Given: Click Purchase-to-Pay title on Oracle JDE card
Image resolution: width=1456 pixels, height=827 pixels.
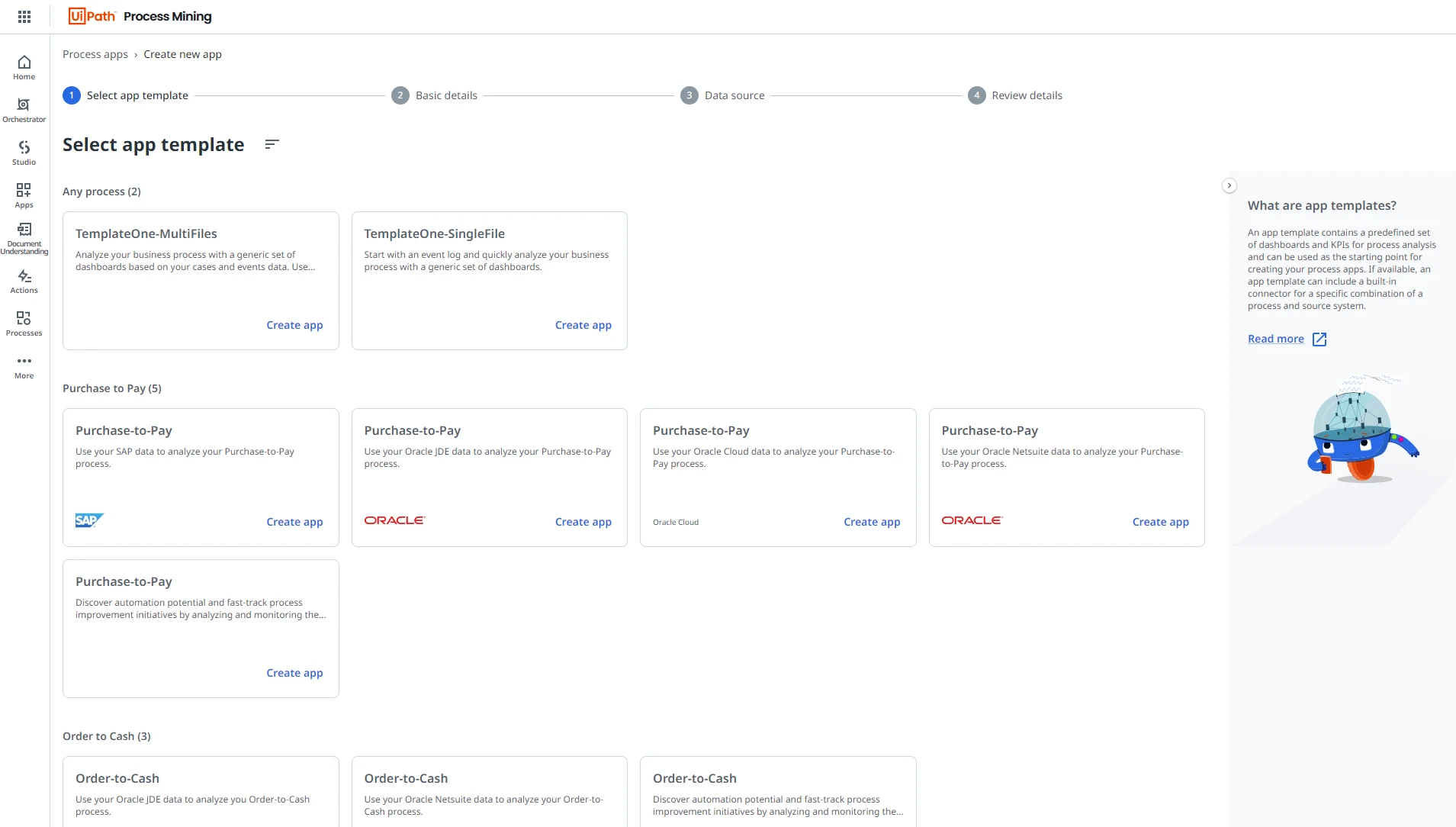Looking at the screenshot, I should coord(413,430).
